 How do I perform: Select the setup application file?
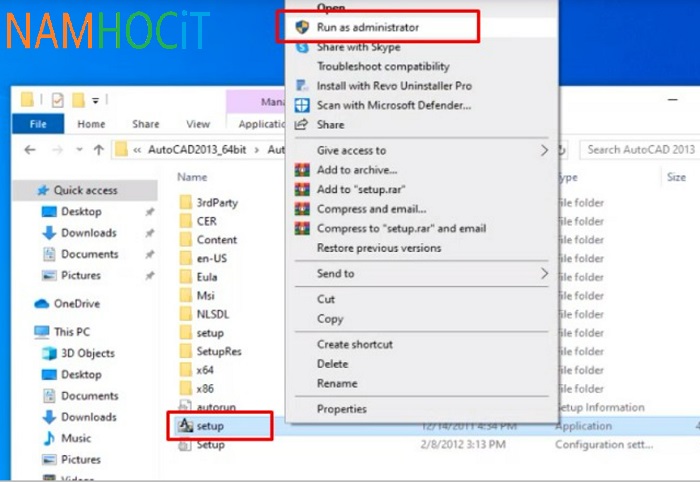[x=210, y=426]
